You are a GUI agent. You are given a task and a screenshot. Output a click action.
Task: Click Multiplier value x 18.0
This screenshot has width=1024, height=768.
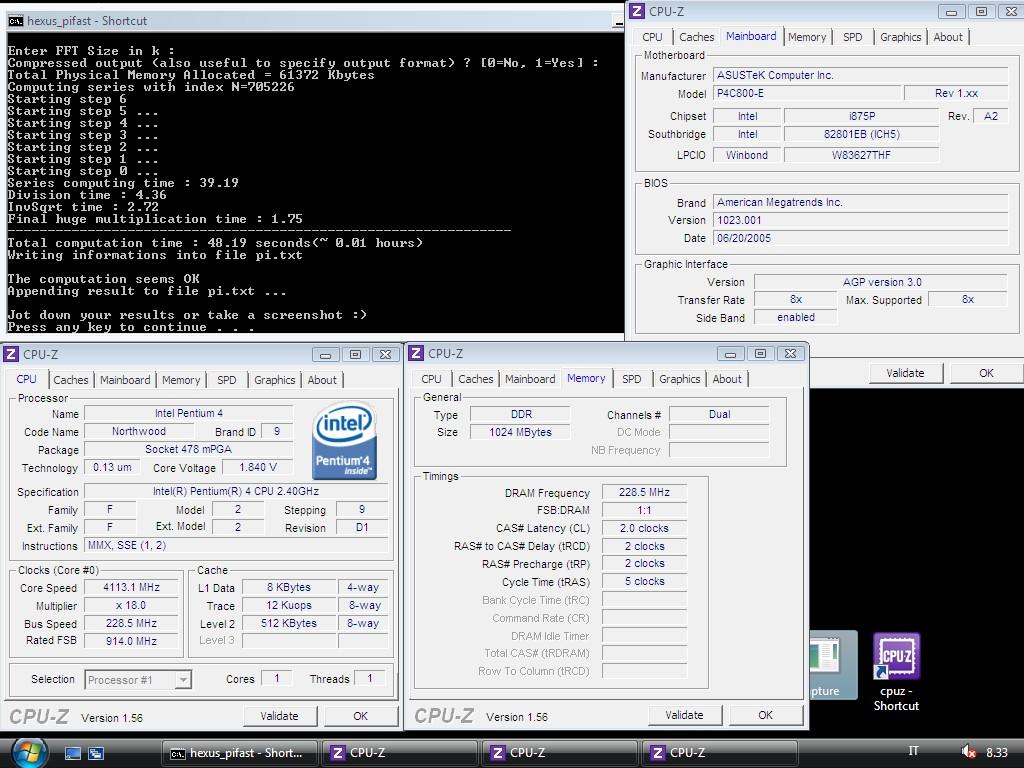(131, 605)
